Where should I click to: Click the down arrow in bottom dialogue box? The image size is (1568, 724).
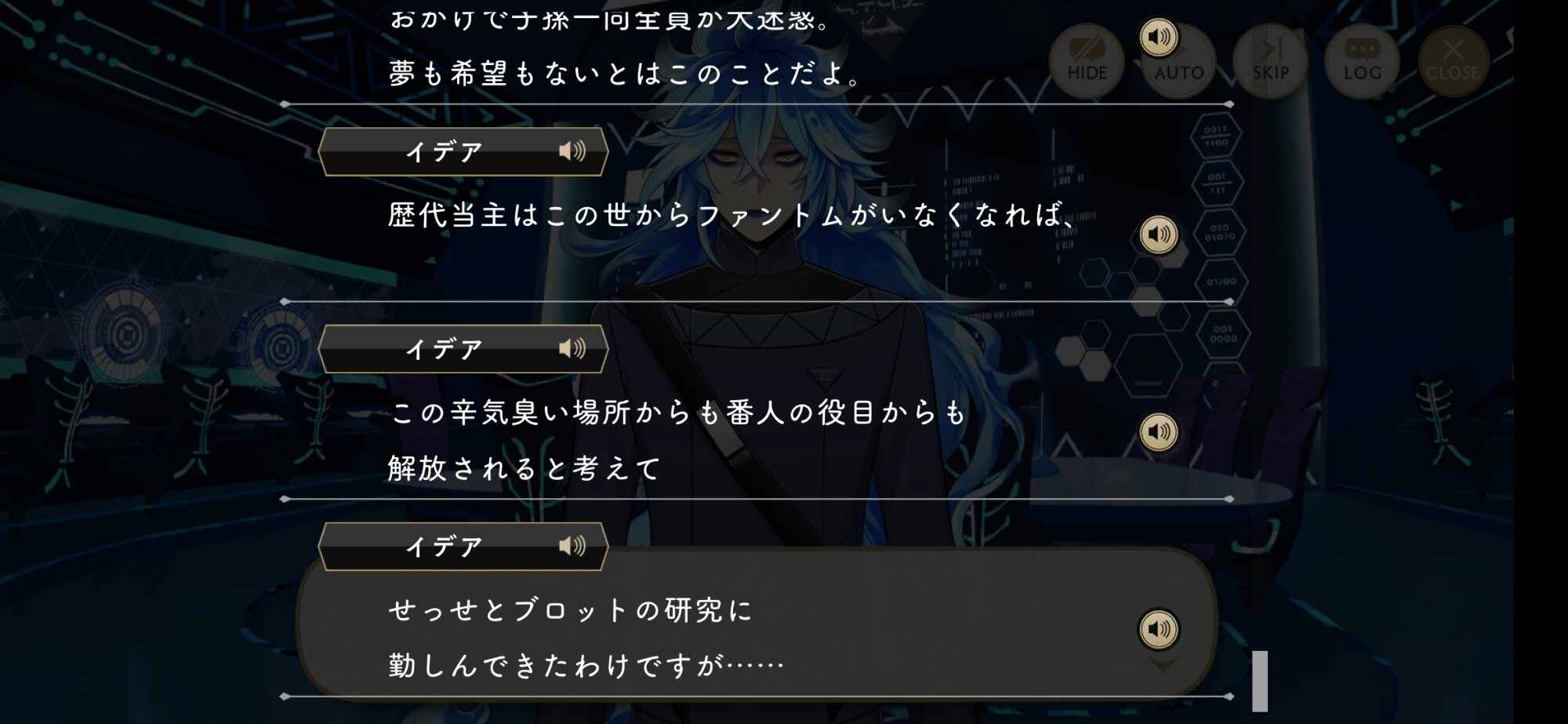tap(1163, 665)
